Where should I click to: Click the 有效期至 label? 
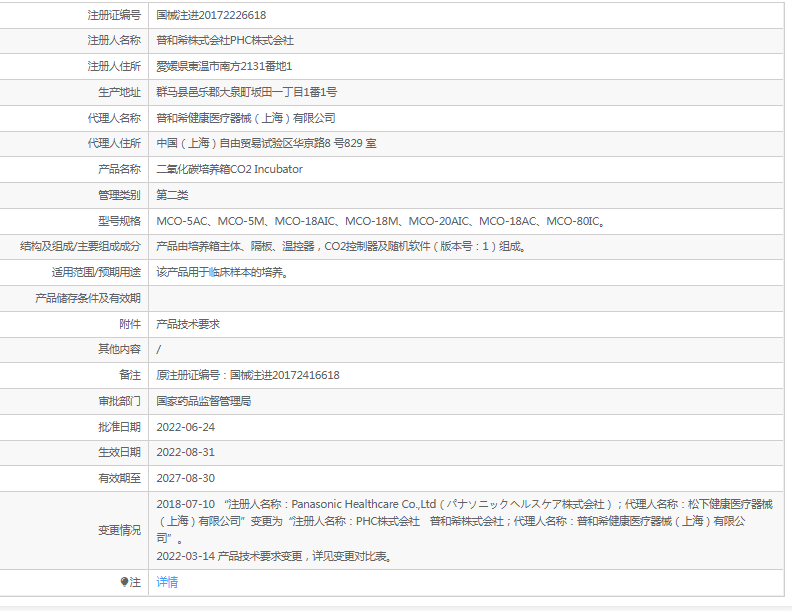[x=119, y=478]
